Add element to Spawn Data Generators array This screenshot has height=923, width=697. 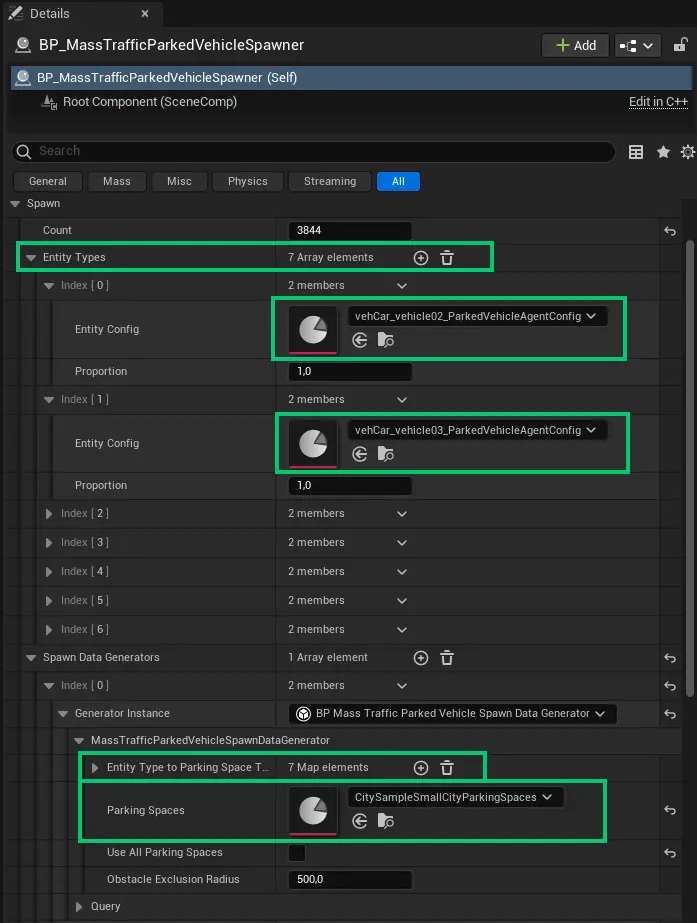421,658
